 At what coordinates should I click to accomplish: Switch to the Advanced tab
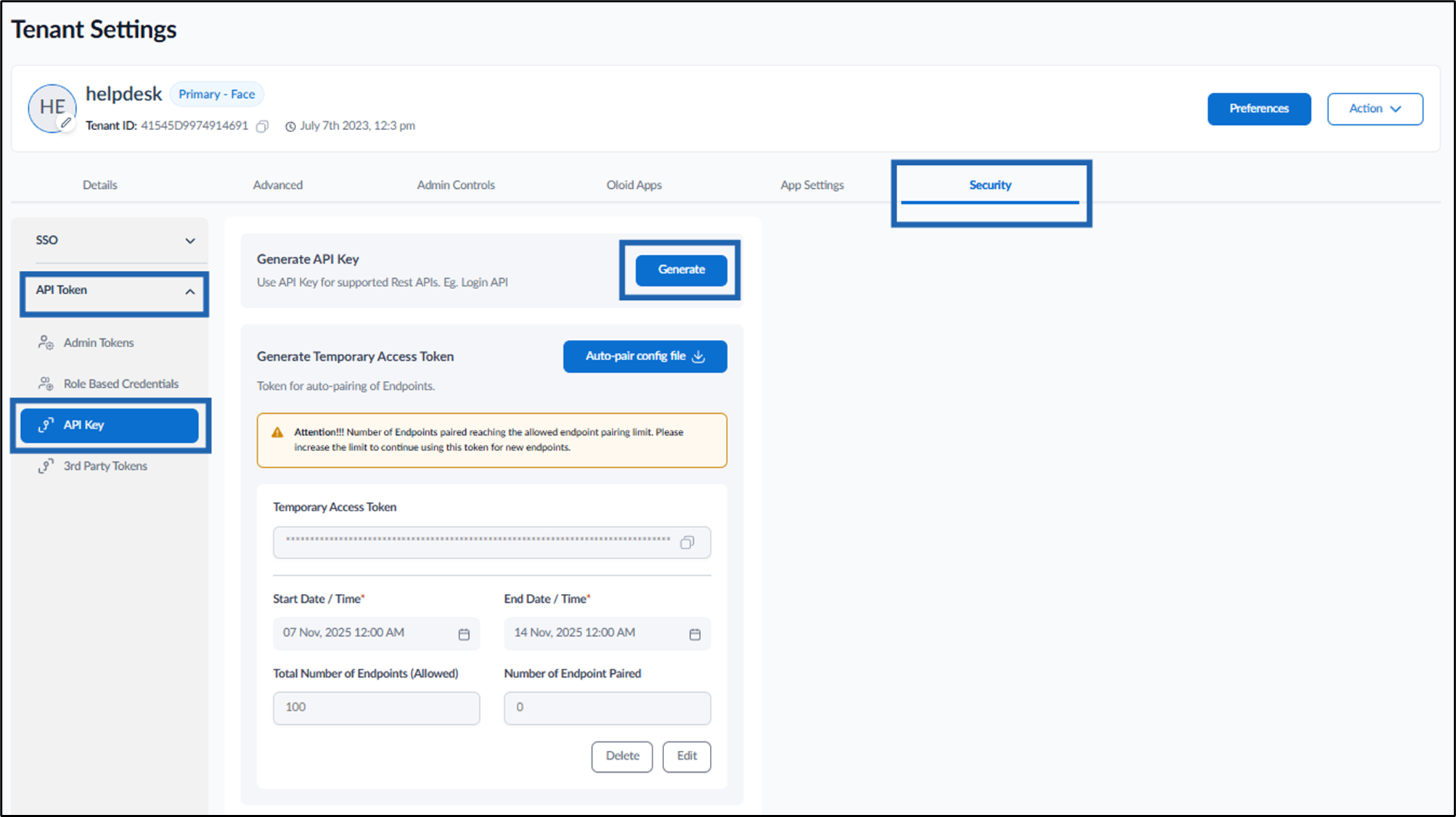click(278, 185)
